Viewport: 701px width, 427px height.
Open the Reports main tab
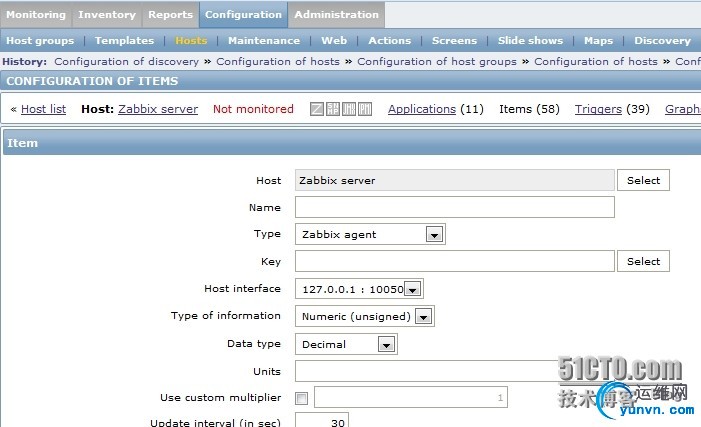[170, 14]
